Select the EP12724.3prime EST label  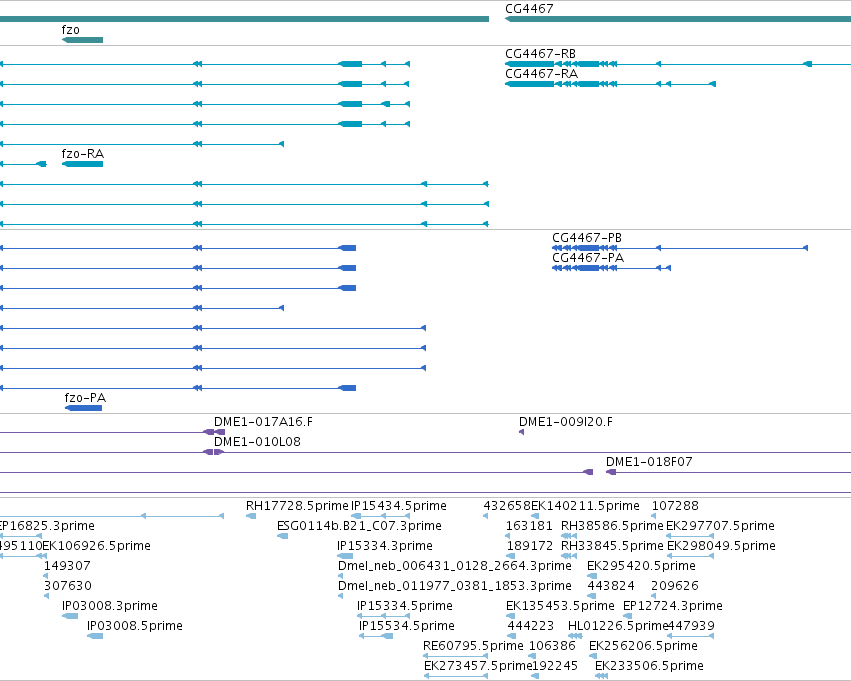[x=673, y=606]
